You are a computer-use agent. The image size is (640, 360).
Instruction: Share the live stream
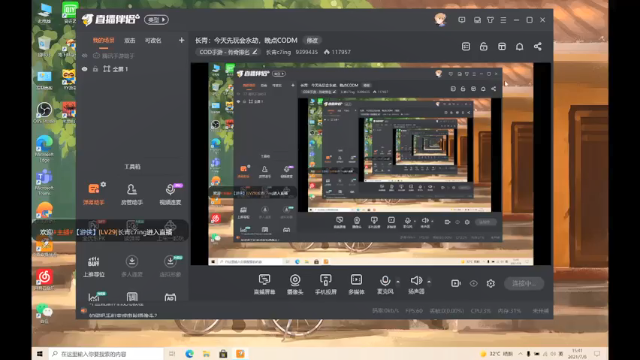[538, 47]
